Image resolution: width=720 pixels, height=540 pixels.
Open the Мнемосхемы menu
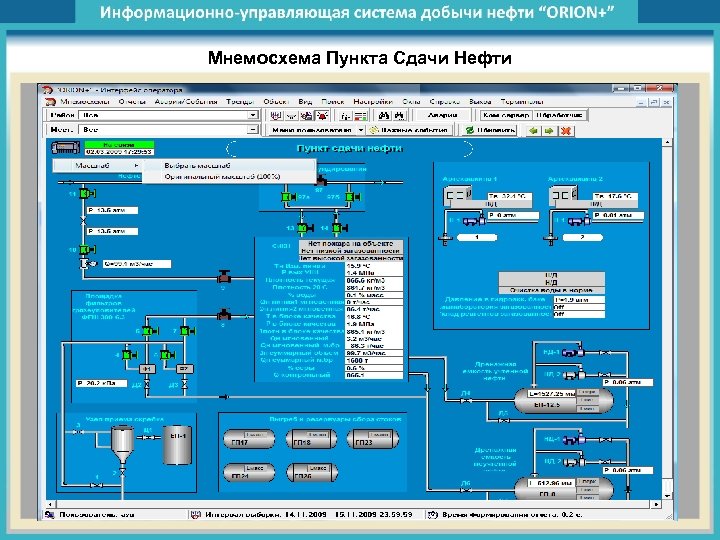click(84, 101)
